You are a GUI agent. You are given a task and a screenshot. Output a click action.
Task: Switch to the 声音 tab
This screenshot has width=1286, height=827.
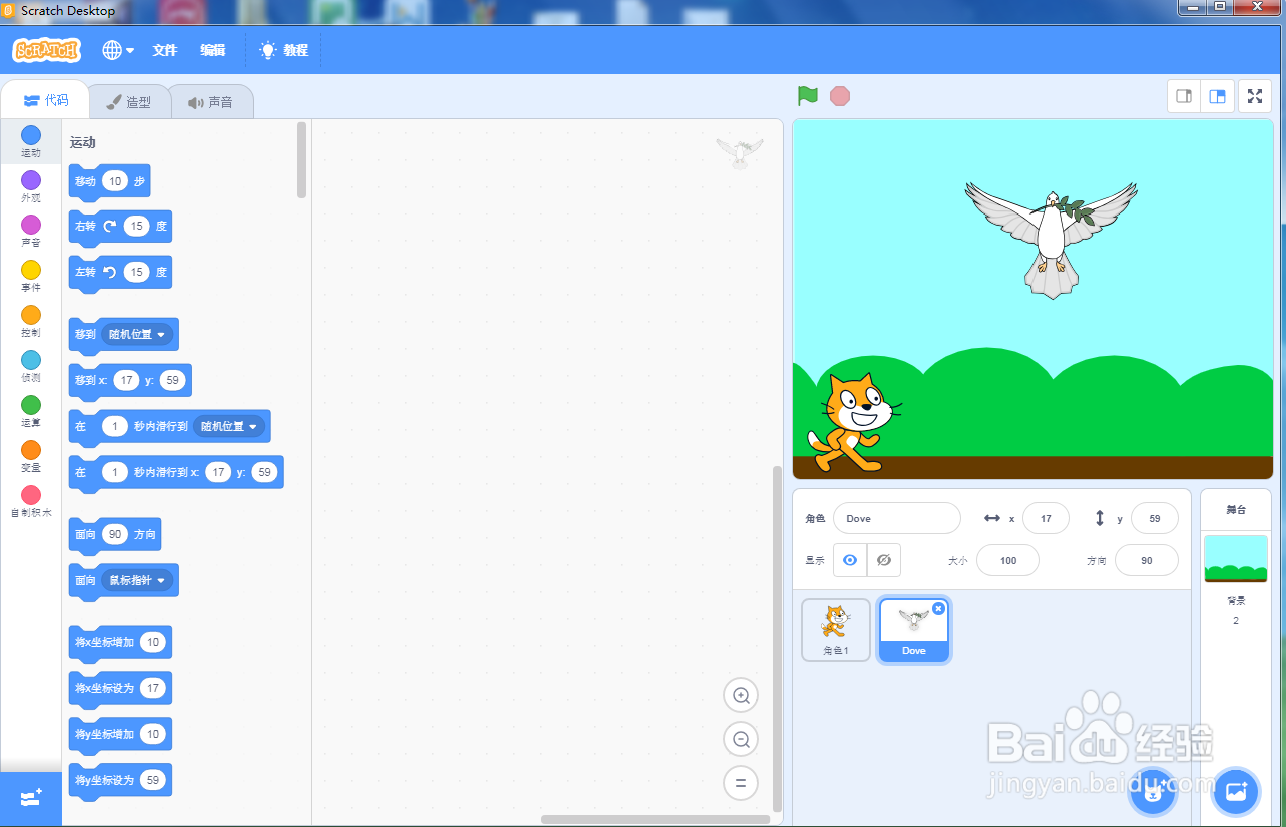tap(210, 102)
